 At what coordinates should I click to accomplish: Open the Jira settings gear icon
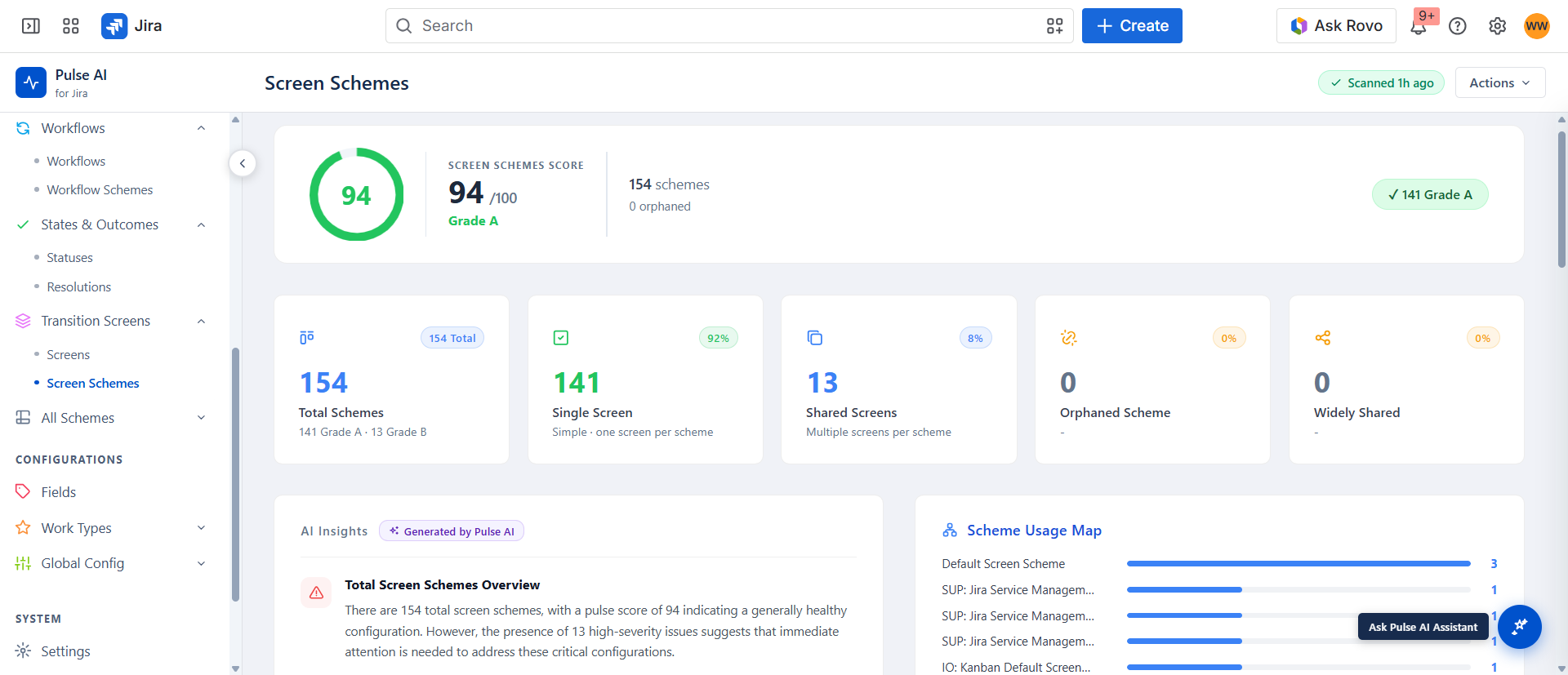(x=1497, y=26)
